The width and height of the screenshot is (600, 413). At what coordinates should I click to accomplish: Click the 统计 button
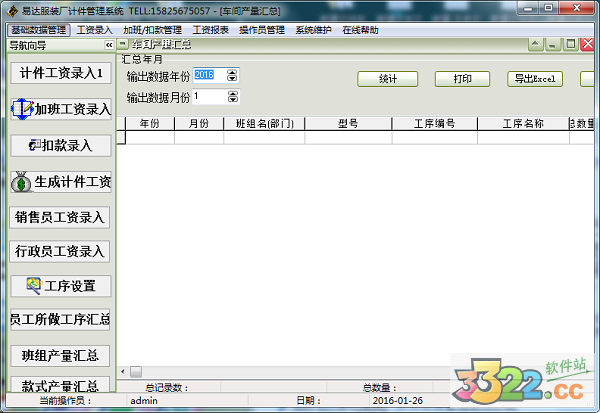pyautogui.click(x=388, y=79)
